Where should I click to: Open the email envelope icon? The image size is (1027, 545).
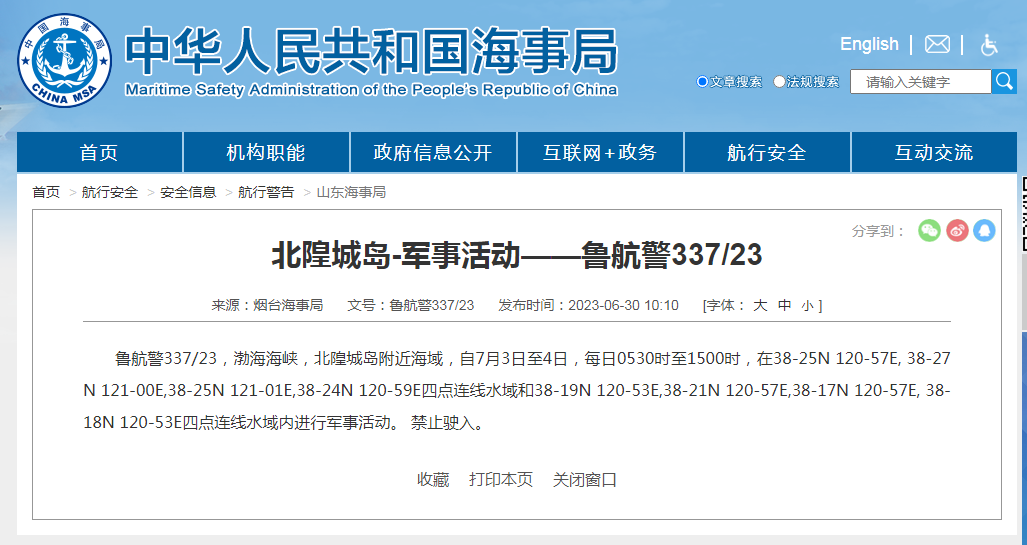[x=937, y=45]
